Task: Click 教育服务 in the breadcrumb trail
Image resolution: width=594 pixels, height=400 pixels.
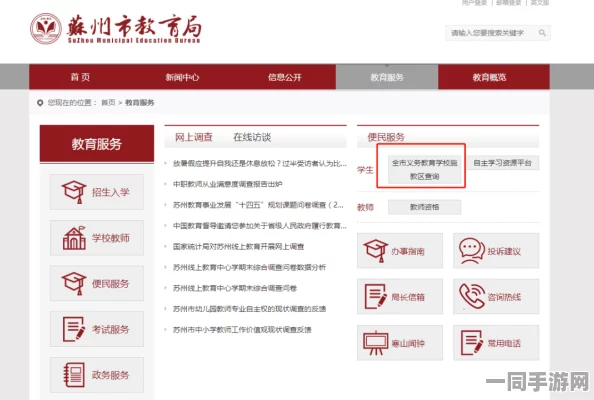Action: point(139,103)
